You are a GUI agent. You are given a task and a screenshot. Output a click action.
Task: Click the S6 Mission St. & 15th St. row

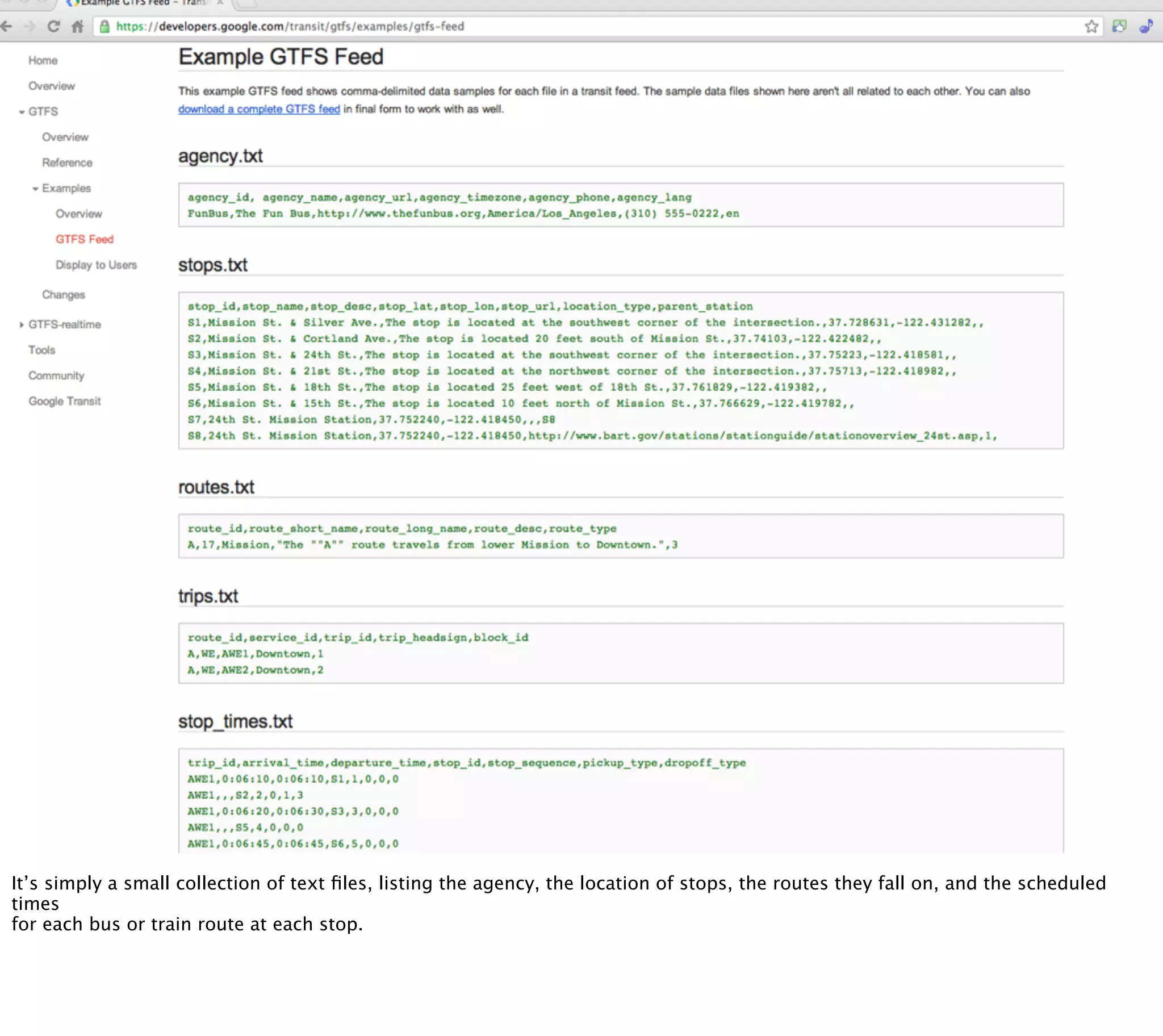click(x=521, y=404)
